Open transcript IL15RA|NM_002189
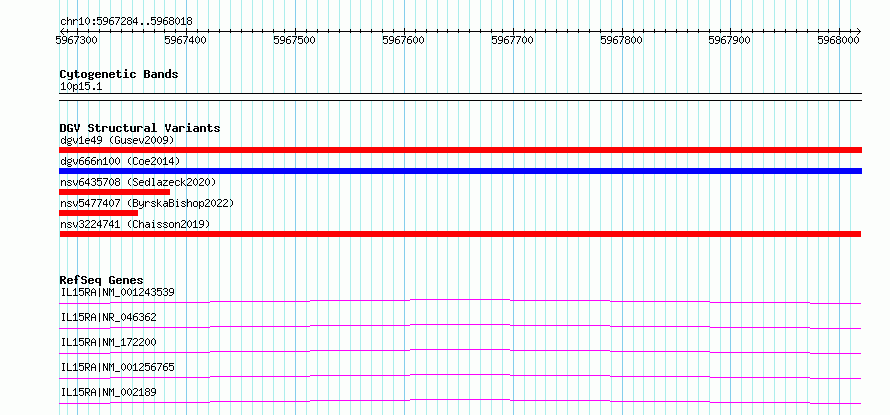The width and height of the screenshot is (890, 415). click(108, 392)
